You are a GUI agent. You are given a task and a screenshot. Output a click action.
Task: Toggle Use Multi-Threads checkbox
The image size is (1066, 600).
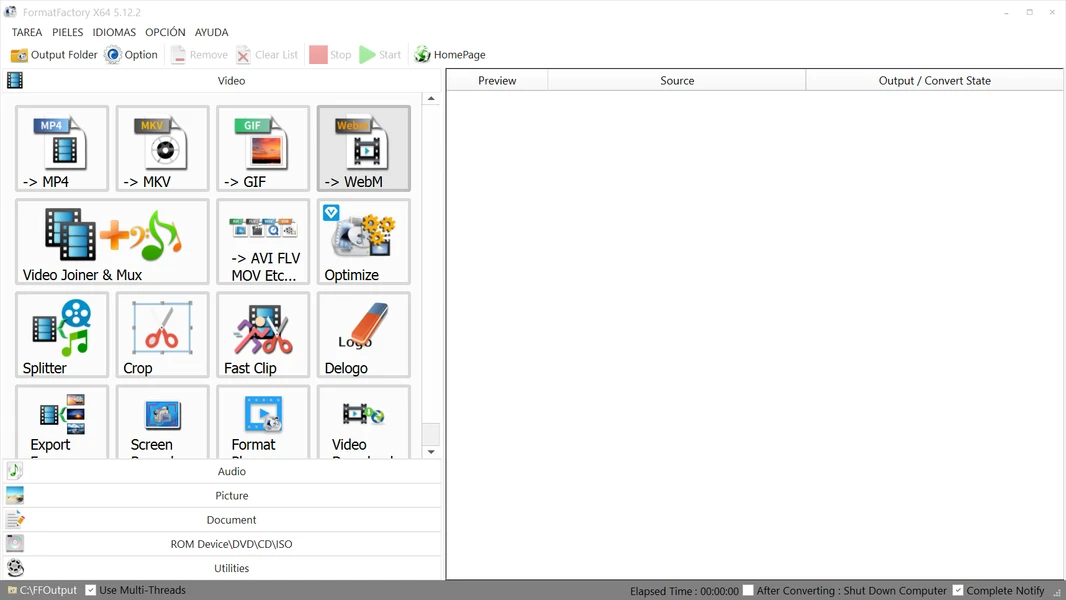pos(91,590)
